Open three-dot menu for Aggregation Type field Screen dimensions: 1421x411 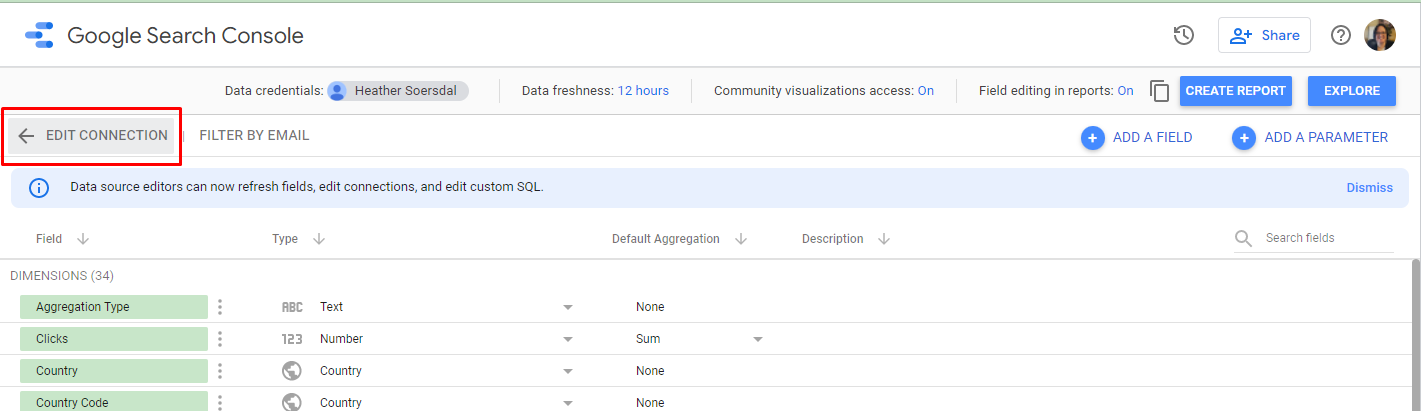tap(220, 307)
